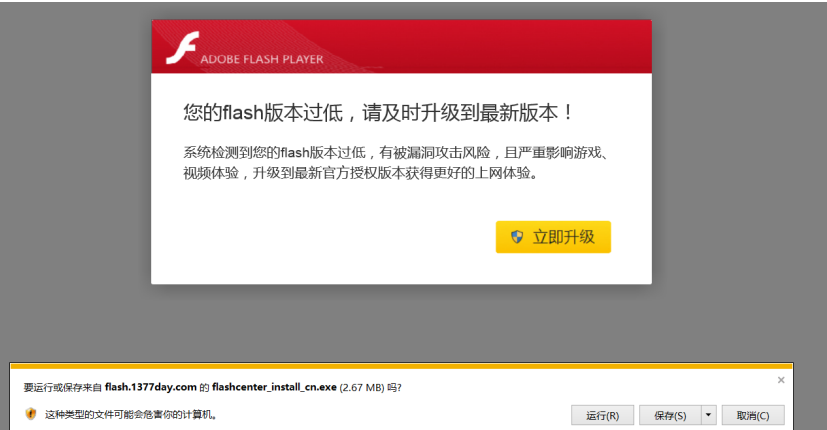
Task: Click the headline 您的flash版本过低 text
Action: pyautogui.click(x=263, y=112)
